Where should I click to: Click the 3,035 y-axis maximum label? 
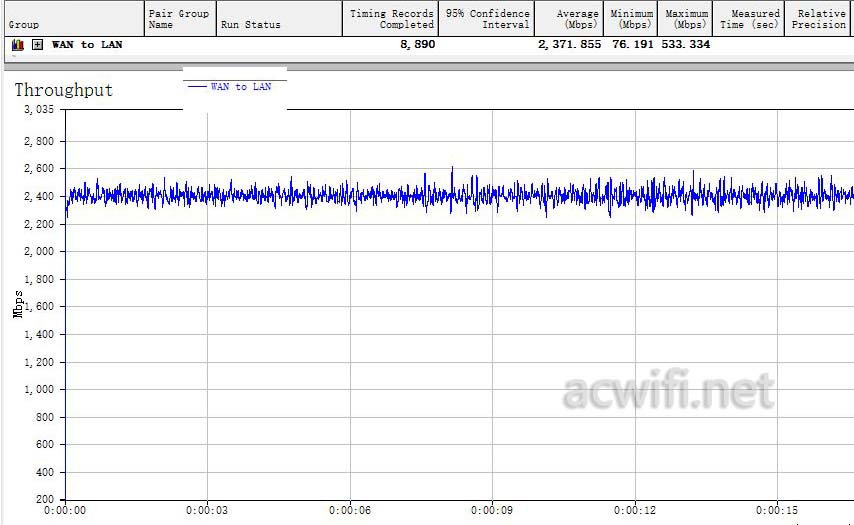point(39,109)
